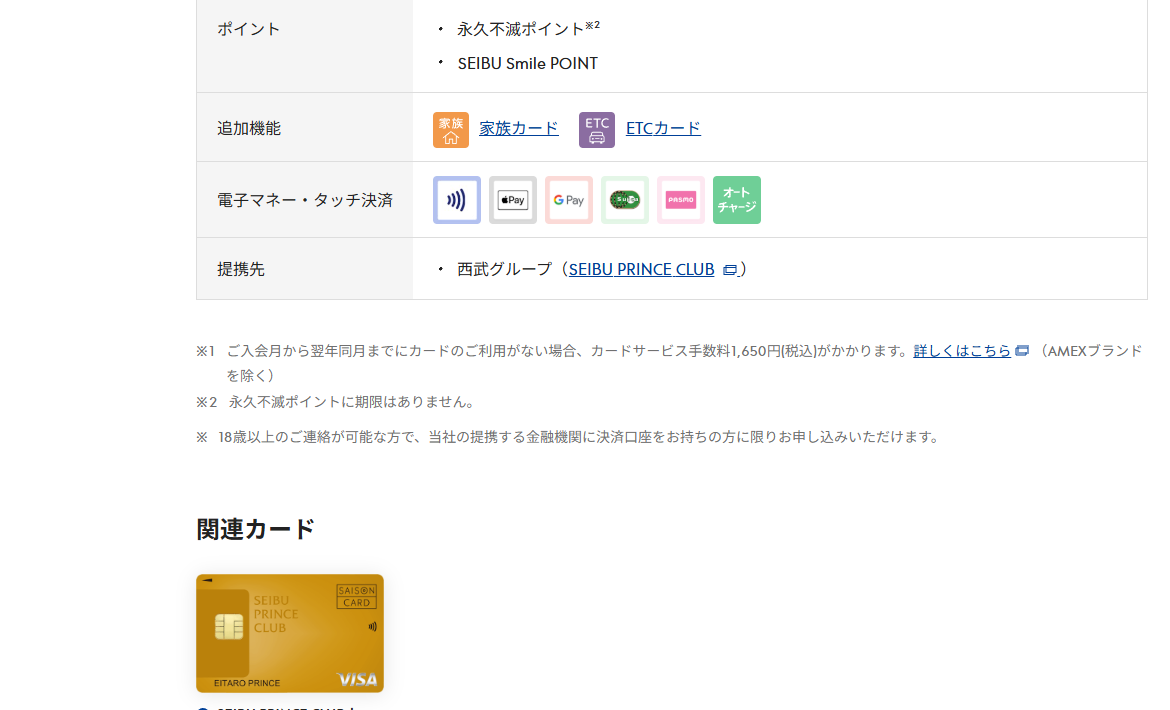Click the footnote about 18歳以上 applicants

coord(569,437)
